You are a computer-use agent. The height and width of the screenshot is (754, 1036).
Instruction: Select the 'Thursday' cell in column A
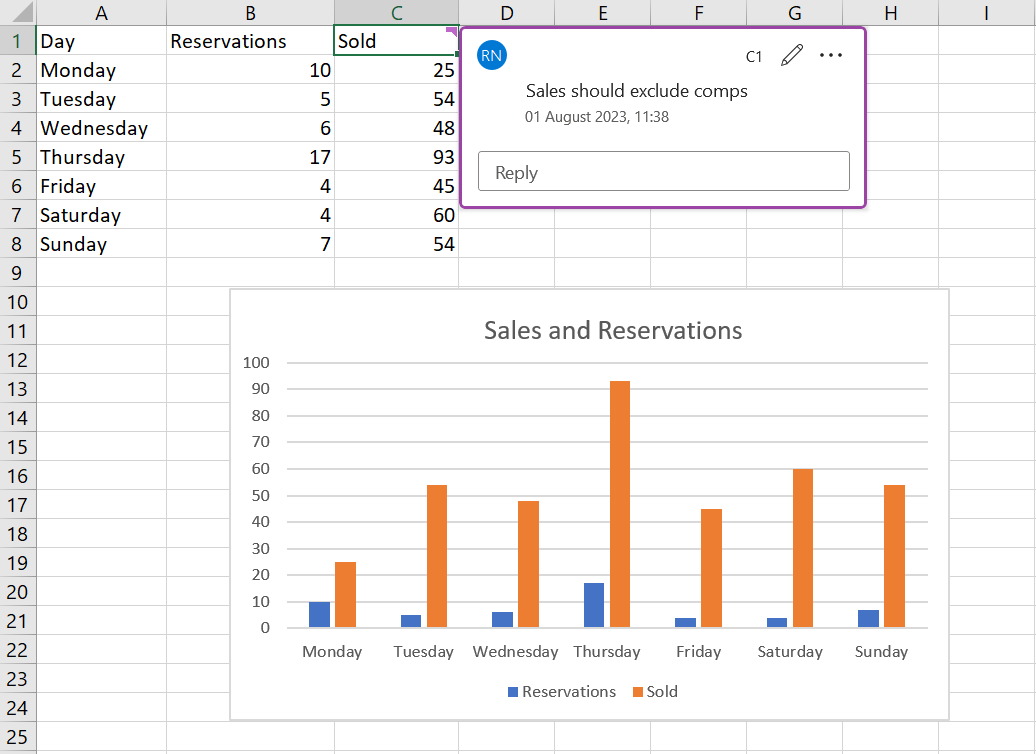tap(101, 157)
